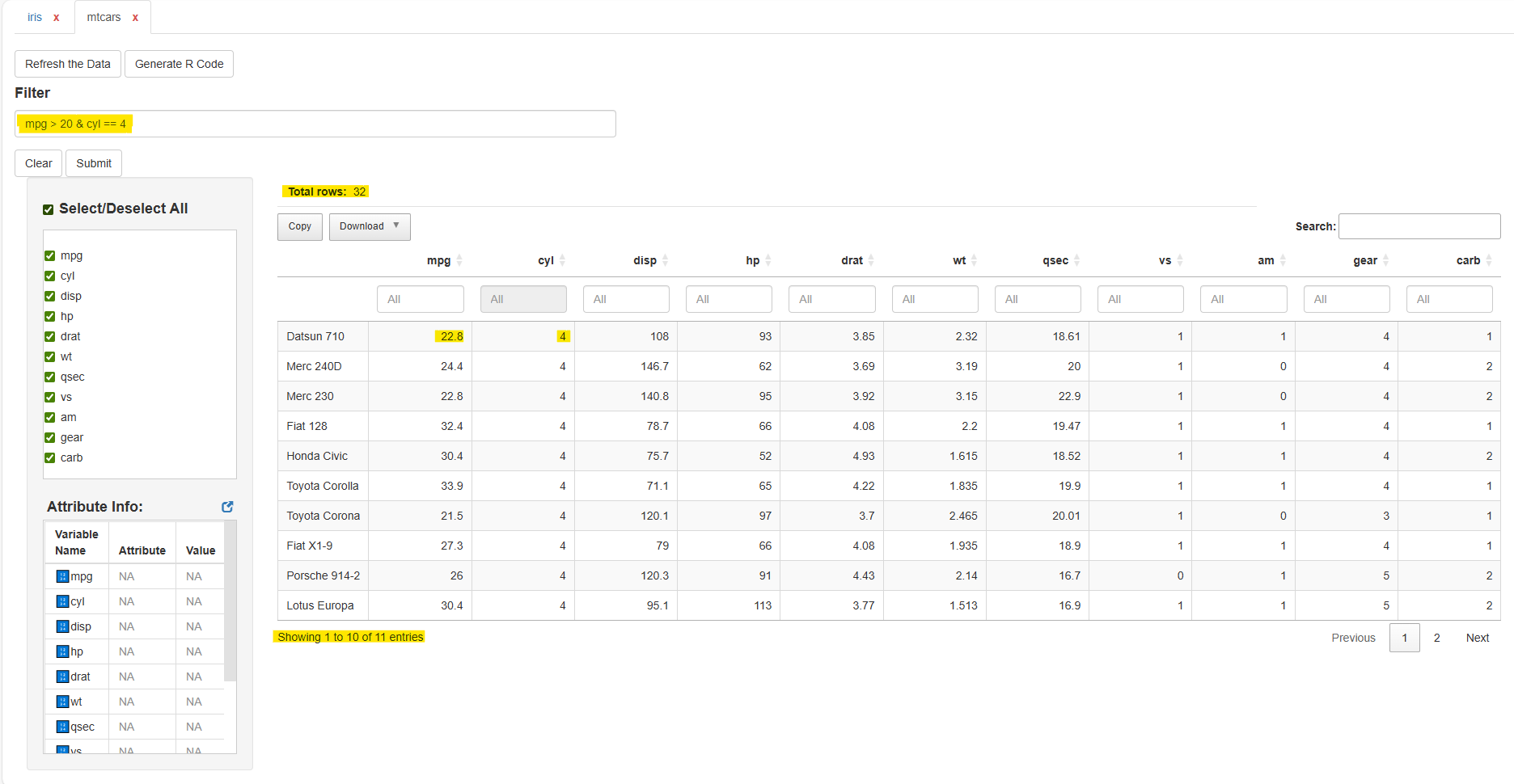Go to page 2 of results
The width and height of the screenshot is (1514, 784).
[1436, 638]
